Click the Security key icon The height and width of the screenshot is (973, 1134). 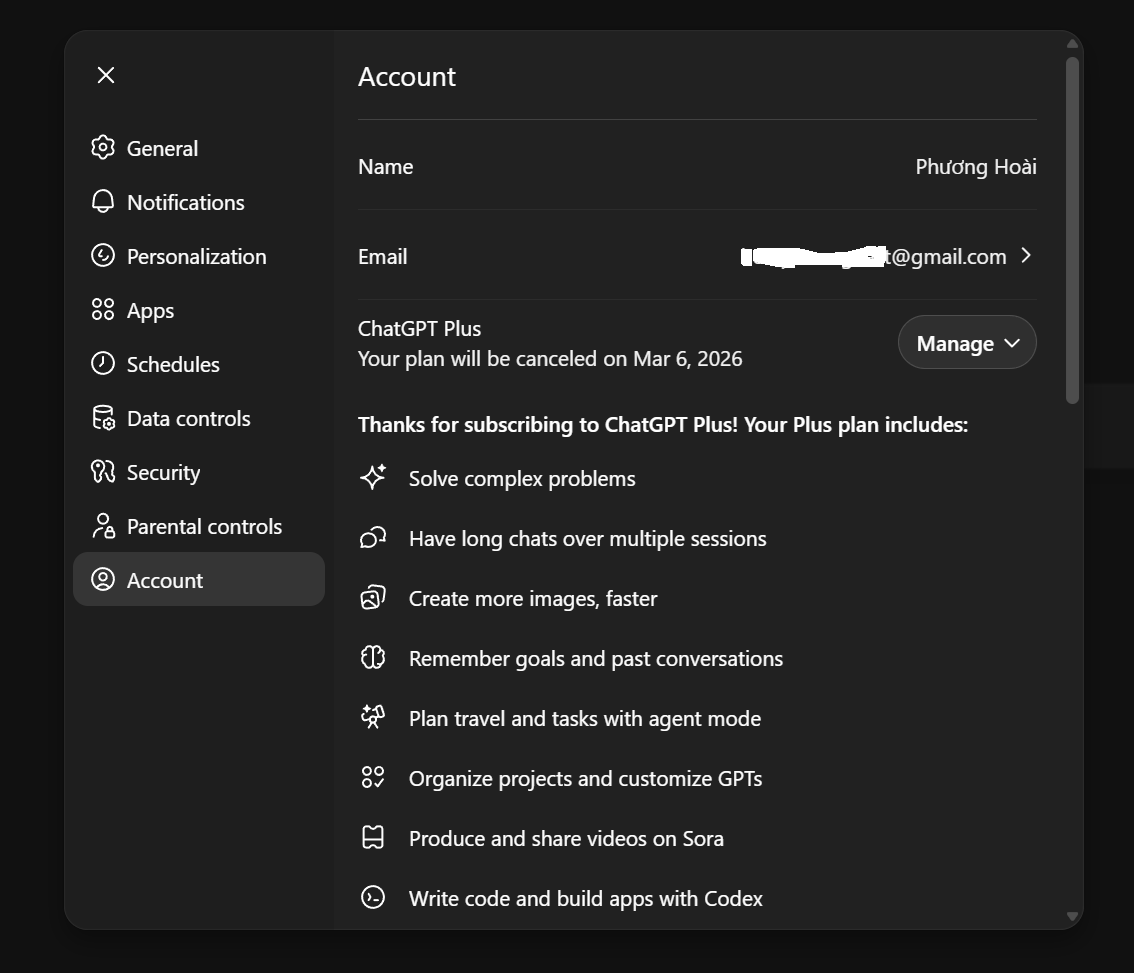pyautogui.click(x=103, y=472)
